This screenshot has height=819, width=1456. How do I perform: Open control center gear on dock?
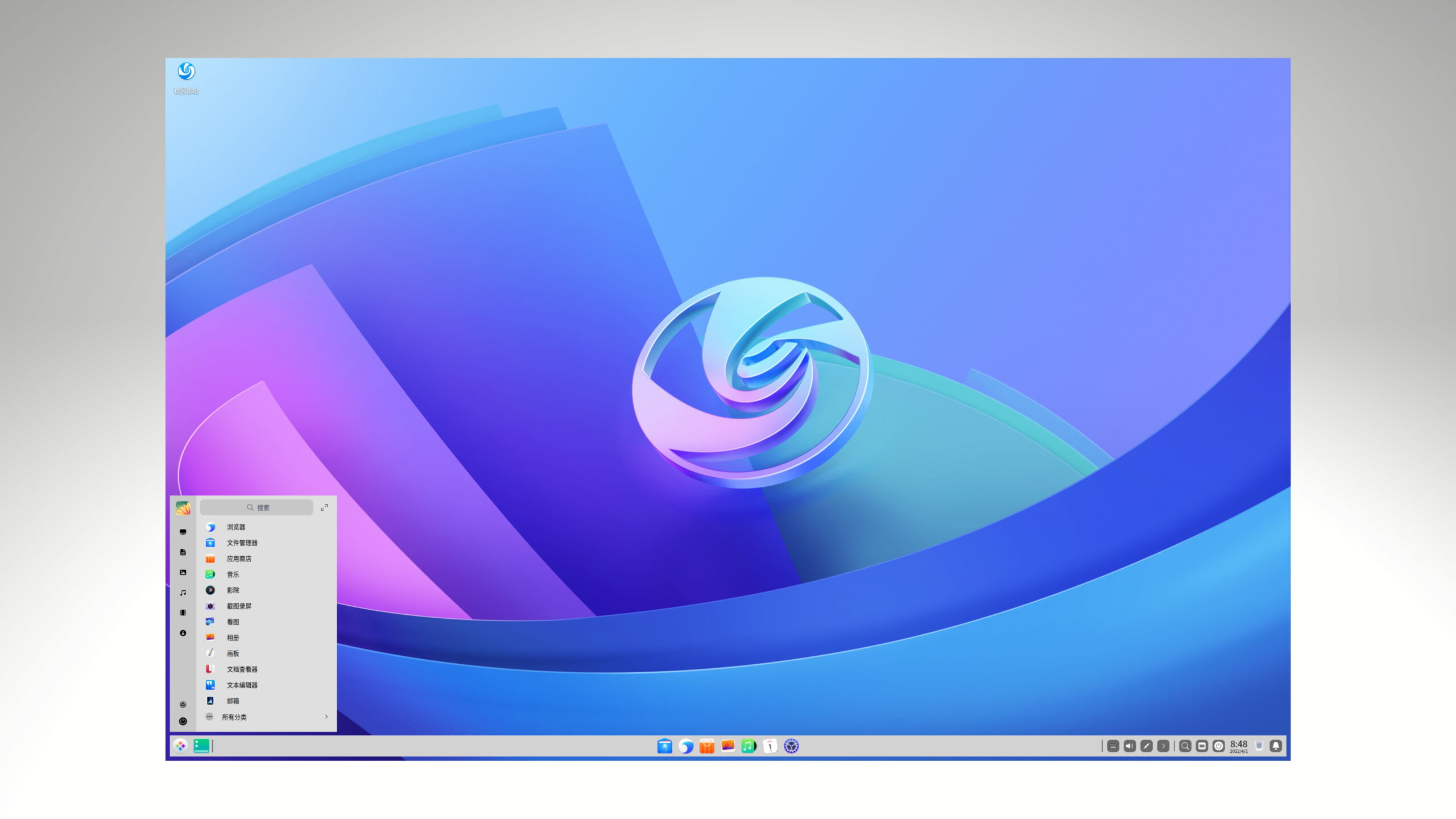click(x=791, y=746)
